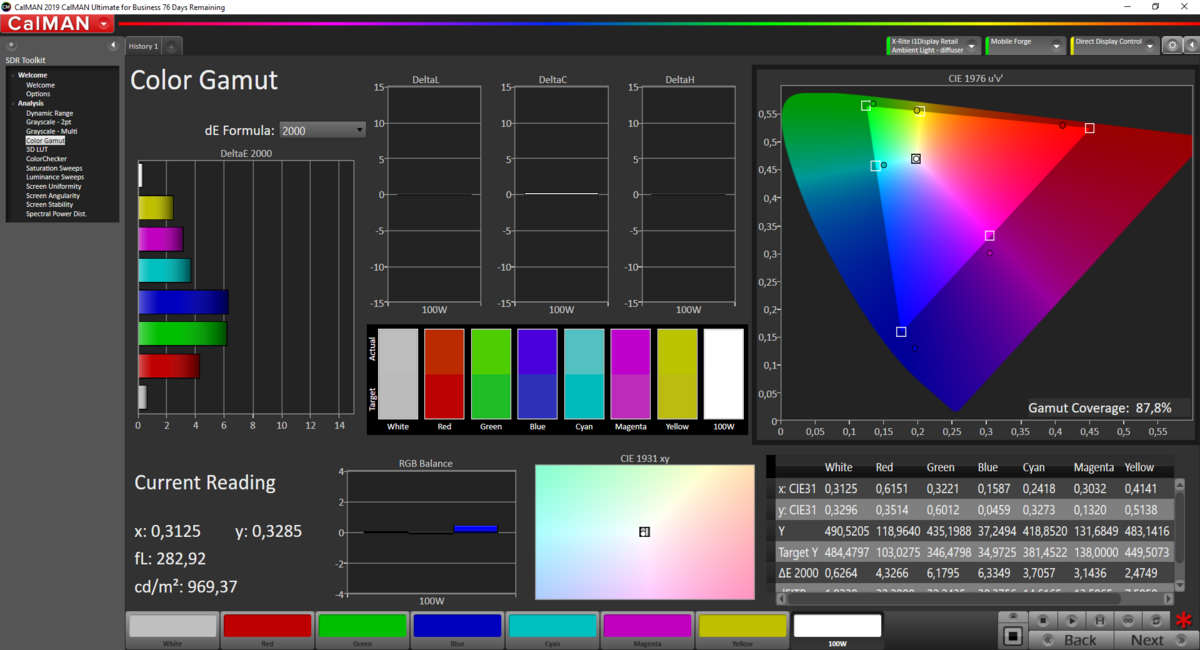Screen dimensions: 1200x650
Task: Open Saturation Sweeps page
Action: pyautogui.click(x=54, y=168)
